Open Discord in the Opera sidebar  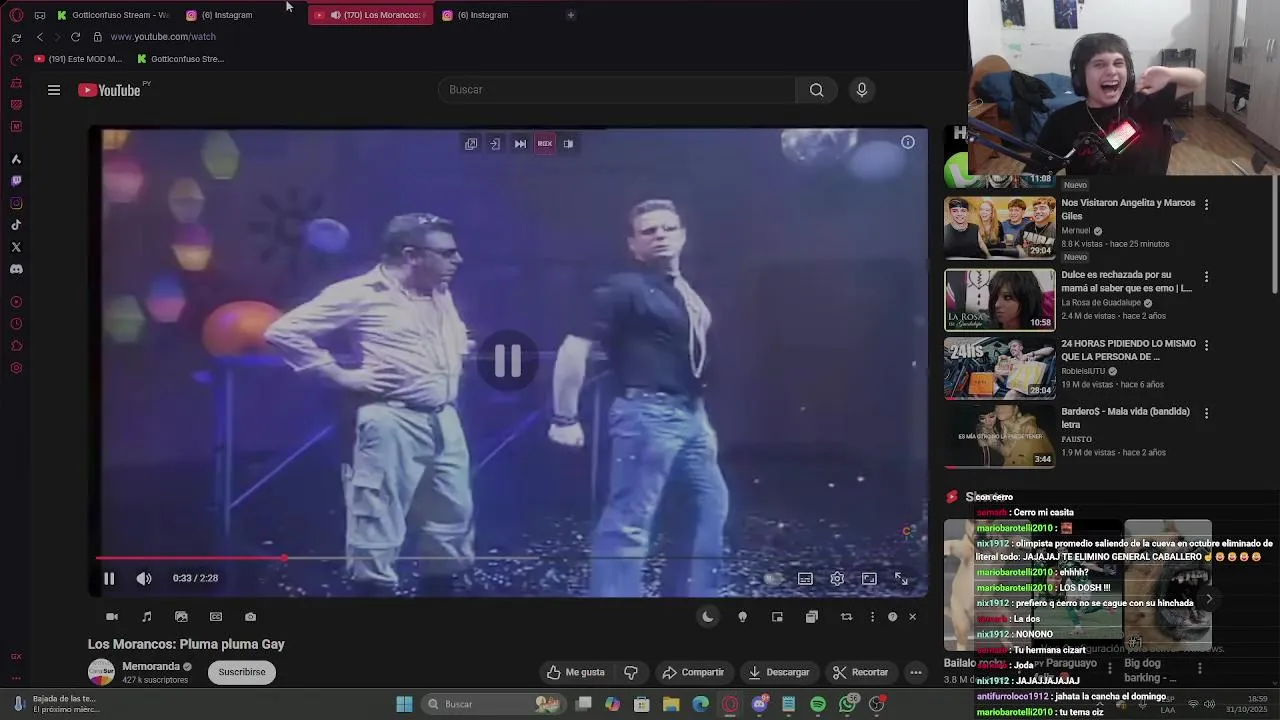[16, 269]
